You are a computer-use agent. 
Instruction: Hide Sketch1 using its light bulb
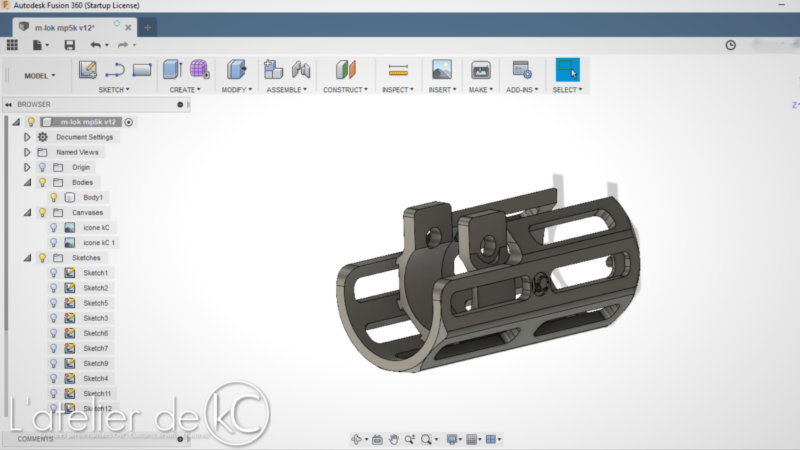(x=54, y=272)
